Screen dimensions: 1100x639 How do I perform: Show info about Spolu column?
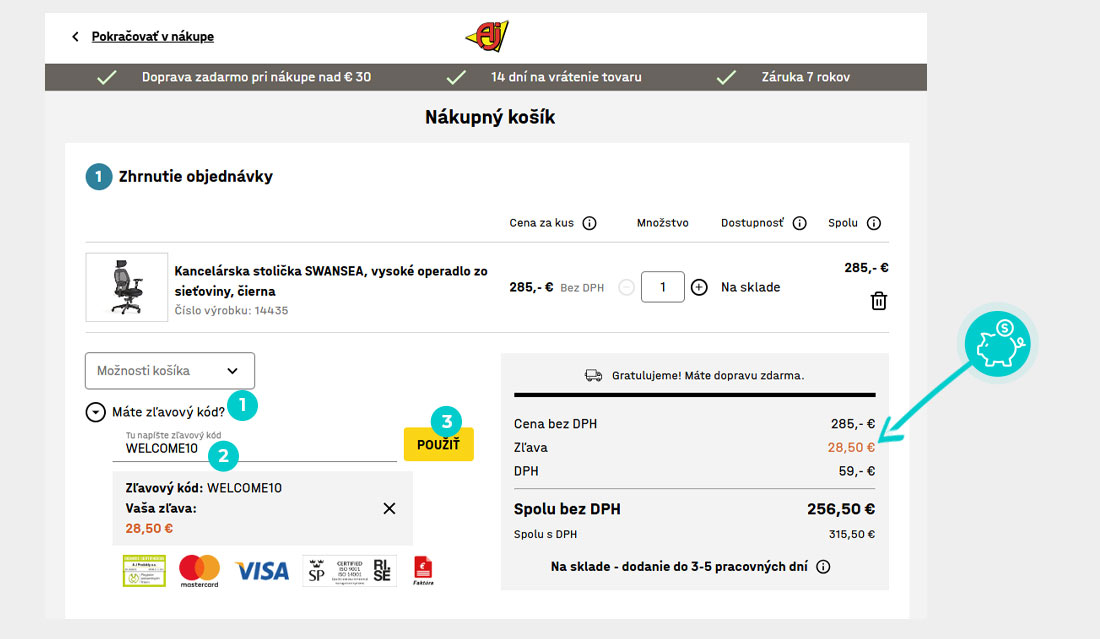pyautogui.click(x=873, y=223)
